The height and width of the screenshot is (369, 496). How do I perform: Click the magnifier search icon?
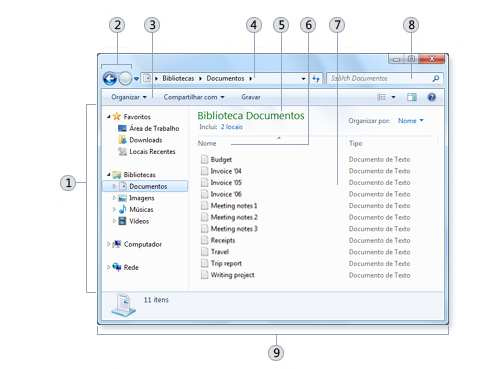point(435,79)
